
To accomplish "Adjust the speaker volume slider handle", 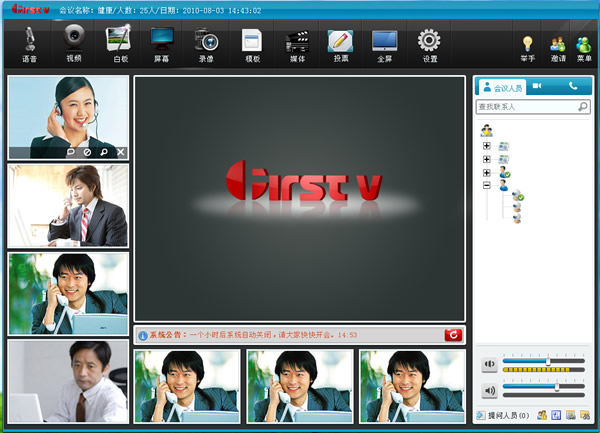I will point(557,387).
